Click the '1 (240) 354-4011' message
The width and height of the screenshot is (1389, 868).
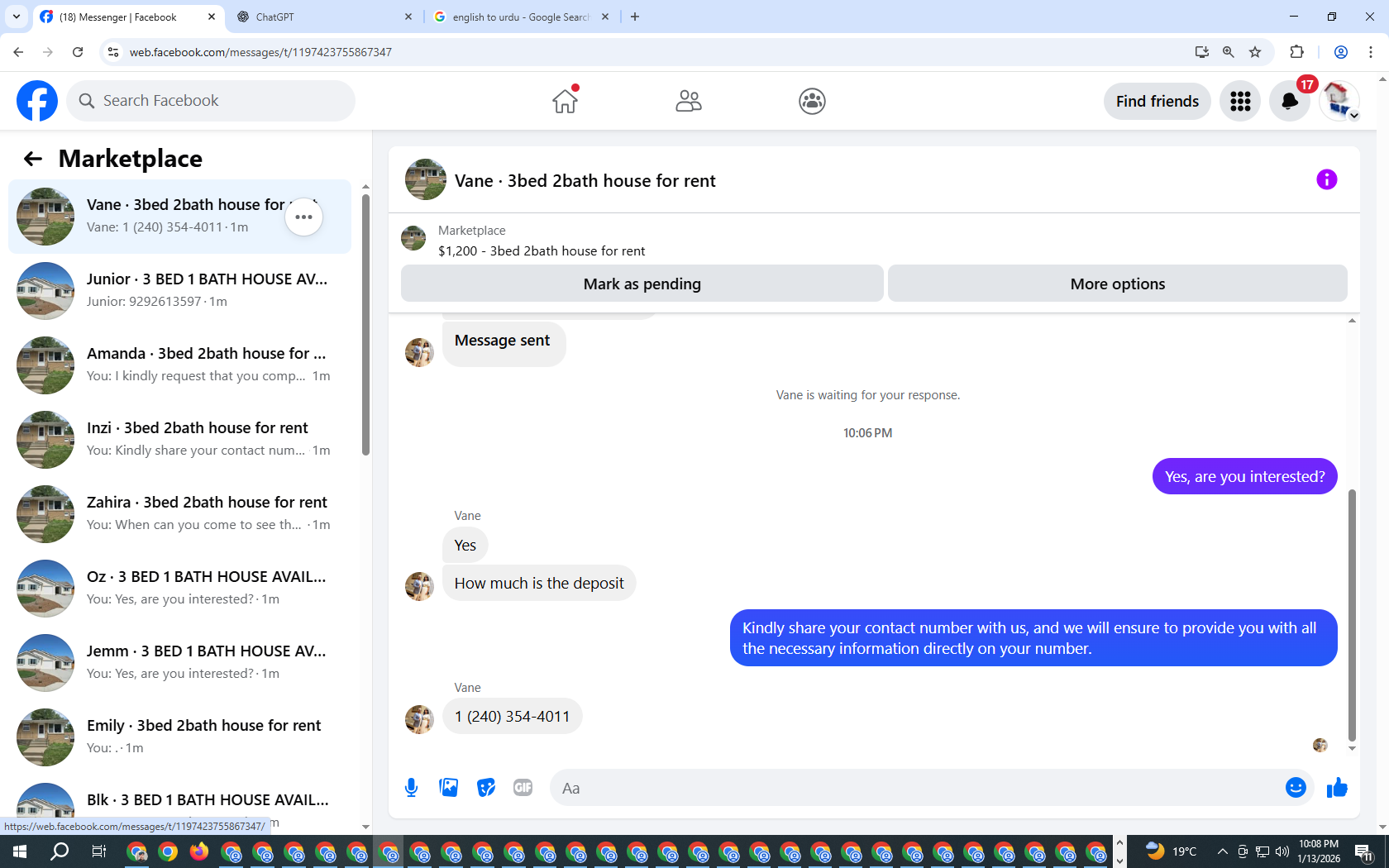pos(513,716)
